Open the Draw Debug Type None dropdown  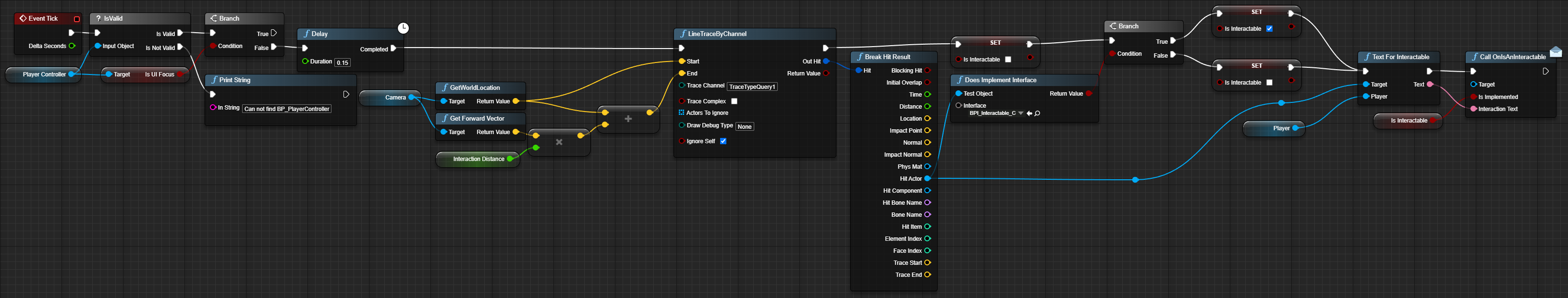(745, 127)
